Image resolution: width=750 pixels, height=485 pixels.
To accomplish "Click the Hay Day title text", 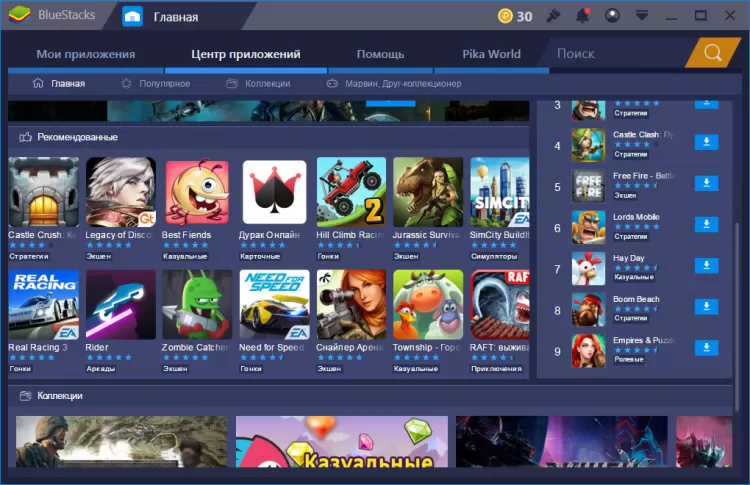I will [629, 258].
